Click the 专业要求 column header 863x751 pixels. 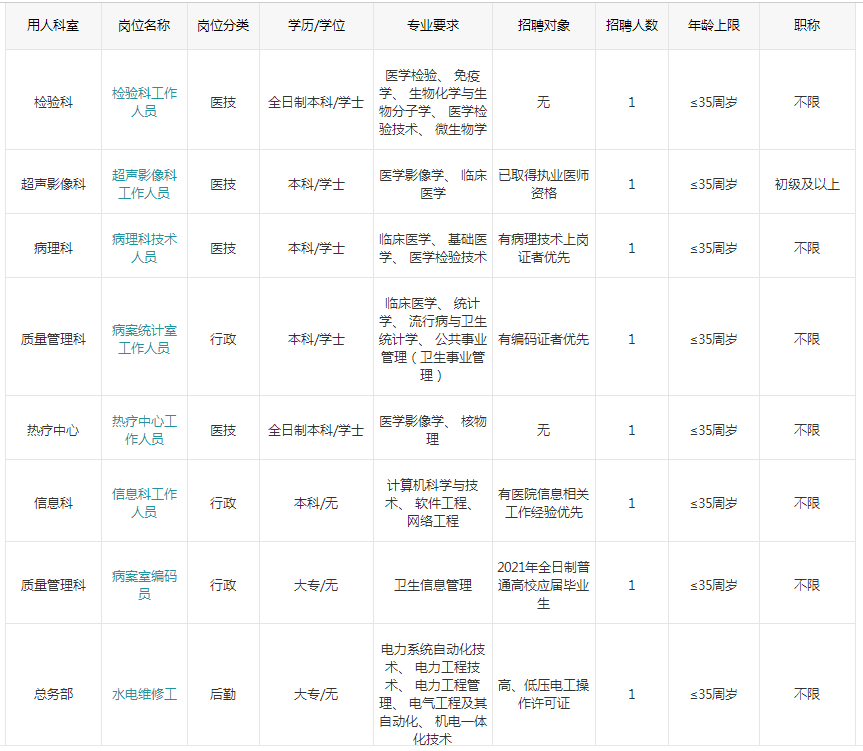(433, 25)
